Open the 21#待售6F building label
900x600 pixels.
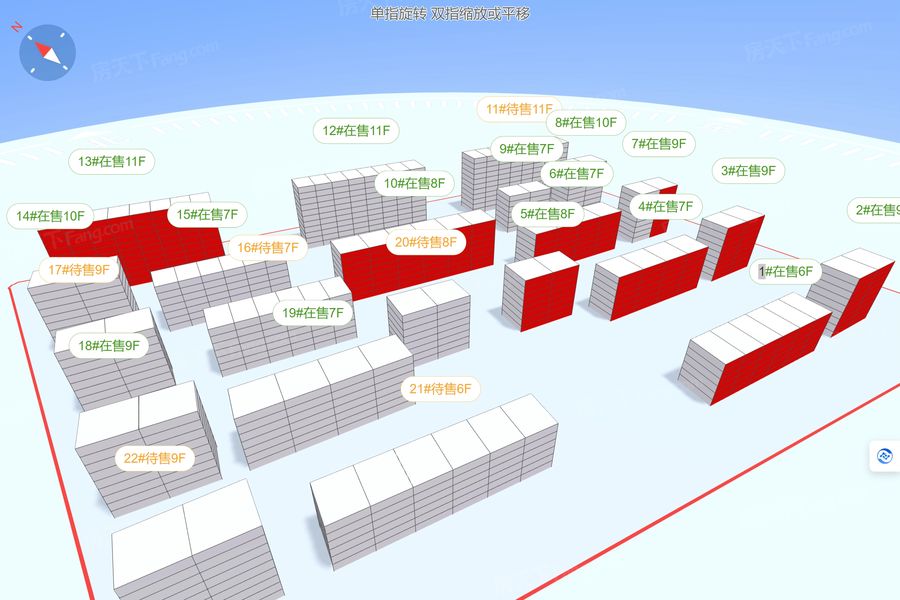440,388
